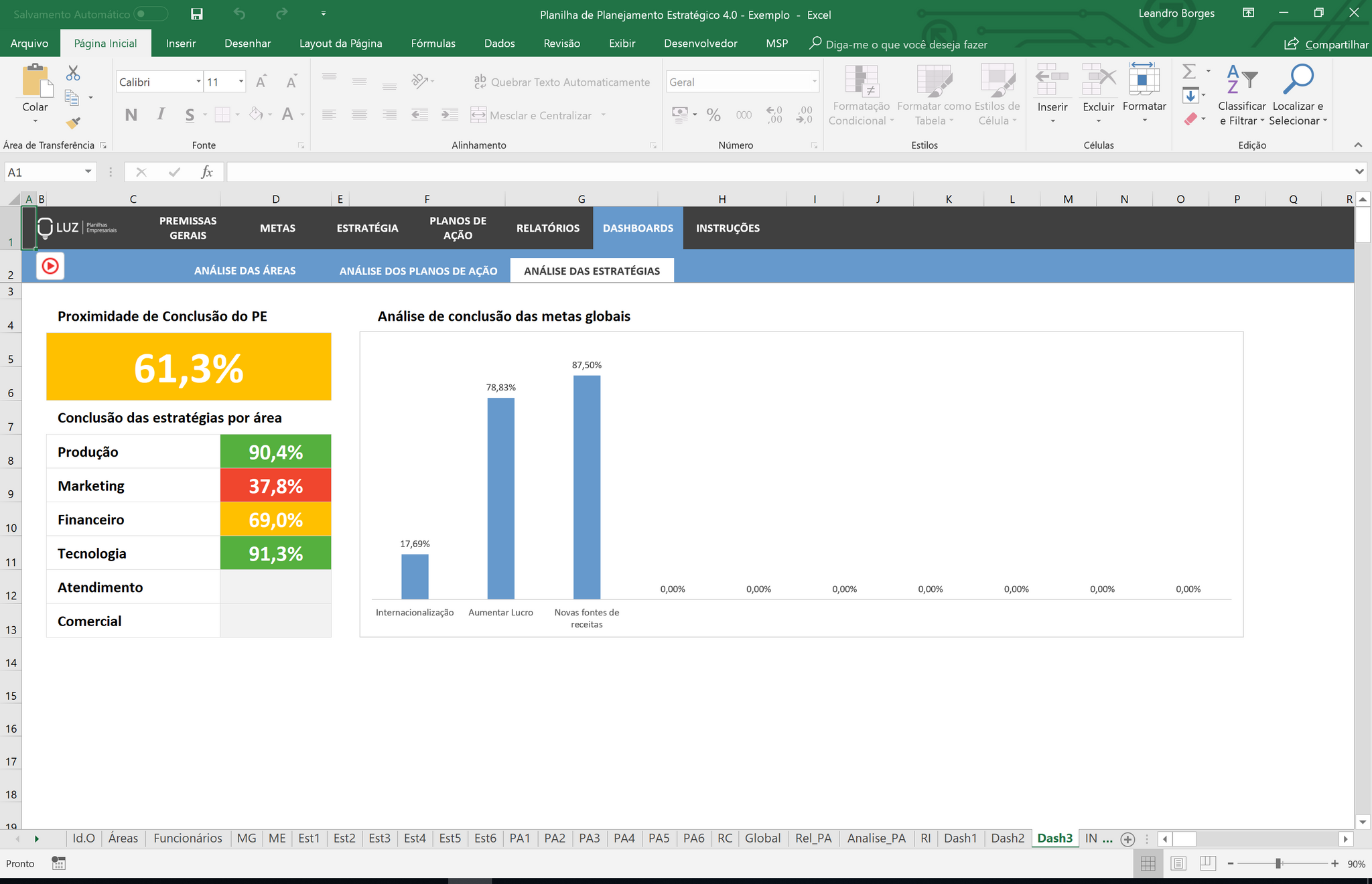The image size is (1372, 884).
Task: Open the Fórmulas ribbon tab
Action: [x=433, y=44]
